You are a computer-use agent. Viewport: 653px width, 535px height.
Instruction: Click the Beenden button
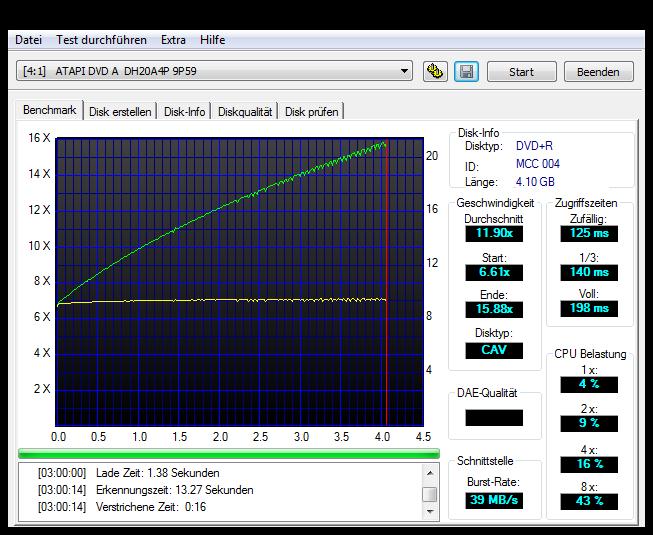(x=598, y=72)
